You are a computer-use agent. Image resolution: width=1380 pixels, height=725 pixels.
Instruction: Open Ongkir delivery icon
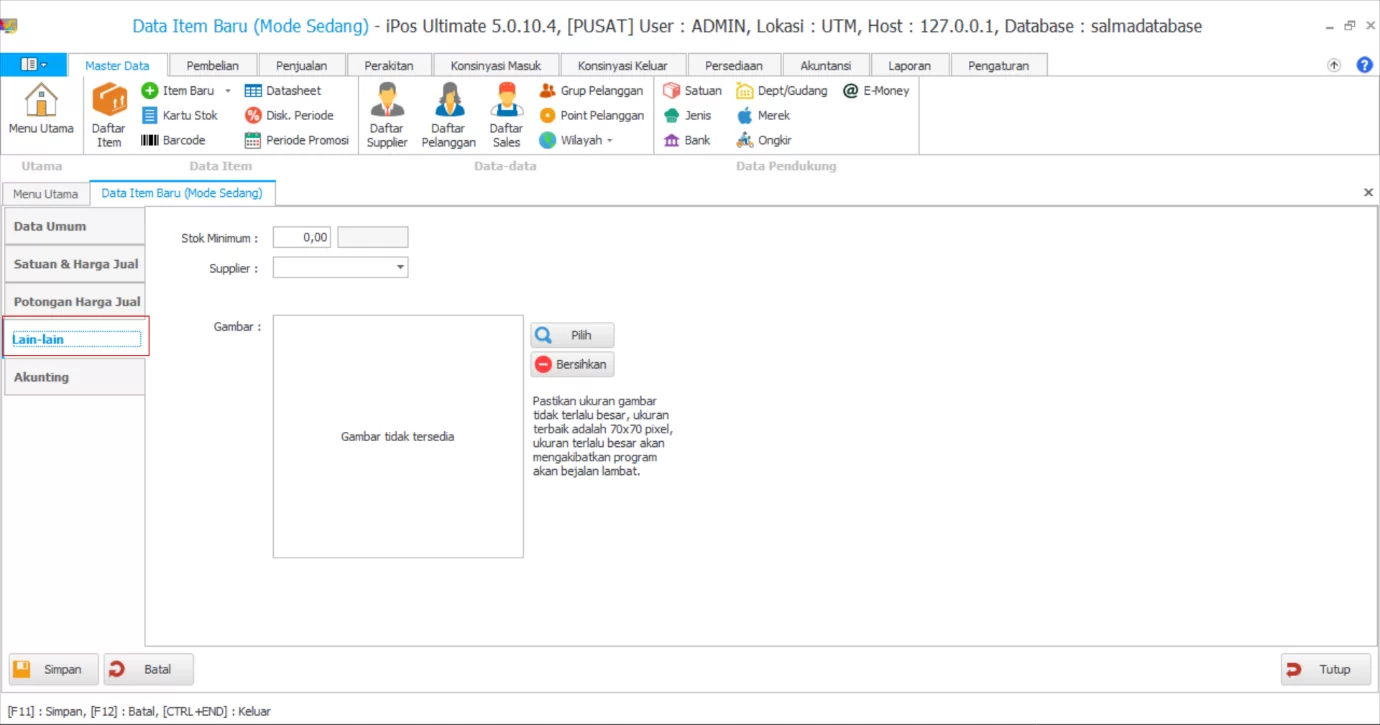(x=744, y=140)
